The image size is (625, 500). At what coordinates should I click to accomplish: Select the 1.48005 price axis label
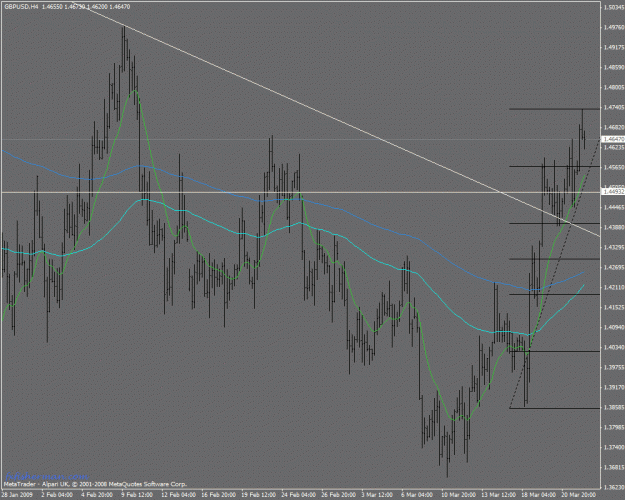(x=614, y=87)
